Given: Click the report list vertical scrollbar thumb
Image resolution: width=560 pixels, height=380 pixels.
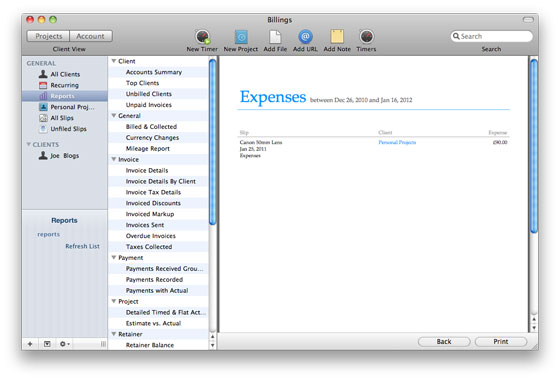Looking at the screenshot, I should (x=212, y=142).
